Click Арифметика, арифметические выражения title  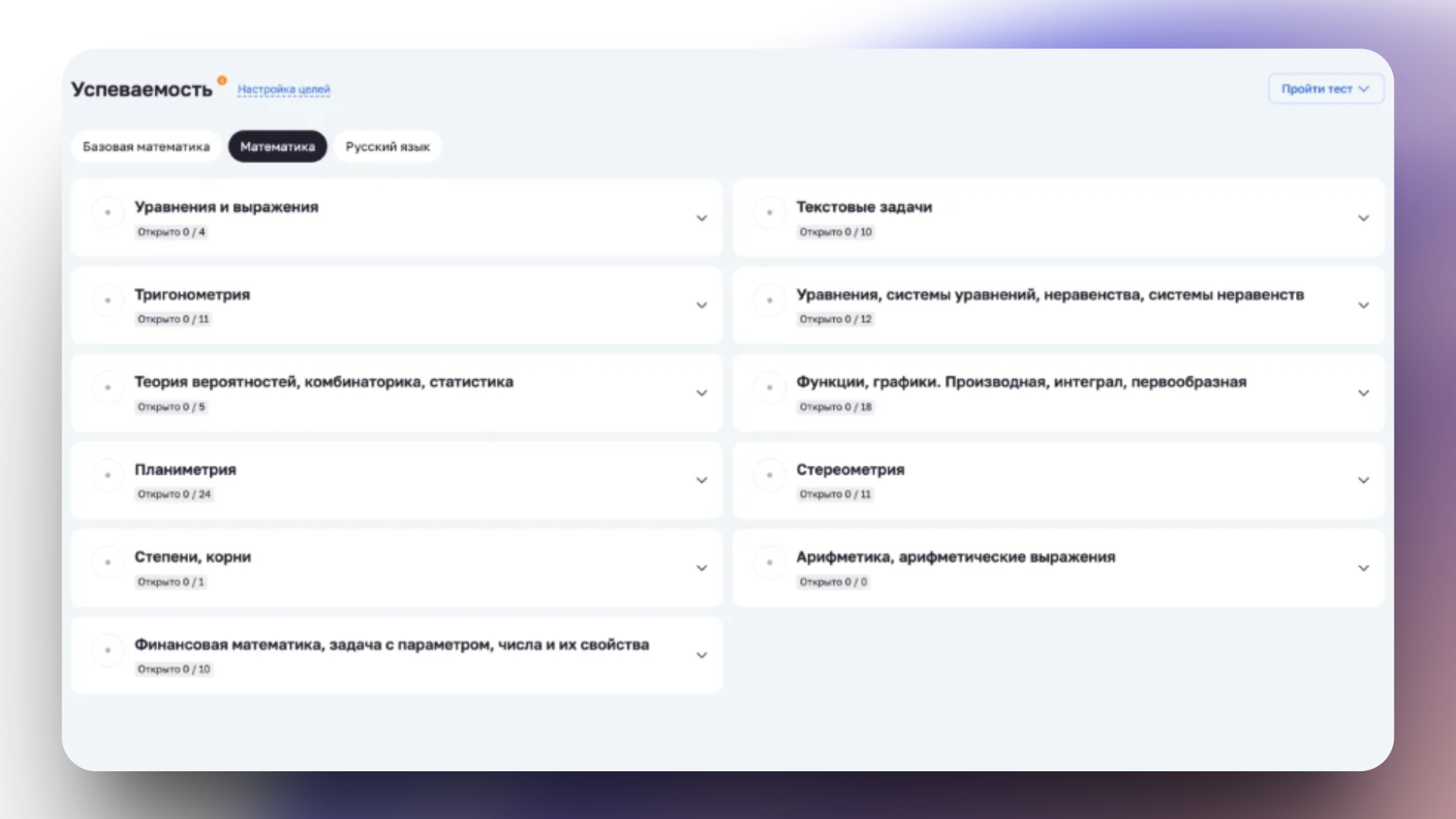click(x=956, y=557)
